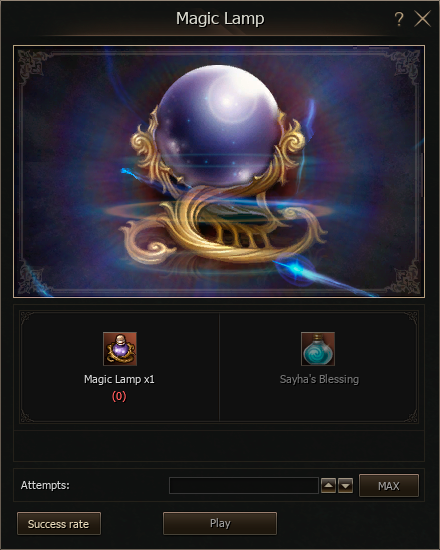Click the Attempts: label text
Screen dimensions: 440x550
(x=45, y=485)
